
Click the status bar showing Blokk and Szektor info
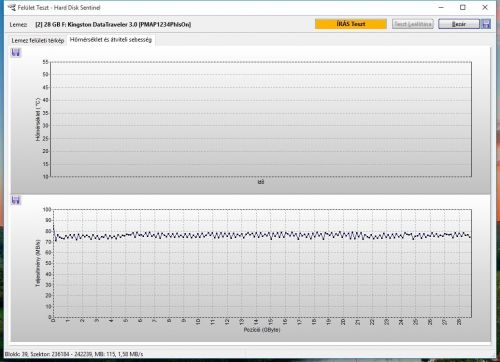[74, 354]
